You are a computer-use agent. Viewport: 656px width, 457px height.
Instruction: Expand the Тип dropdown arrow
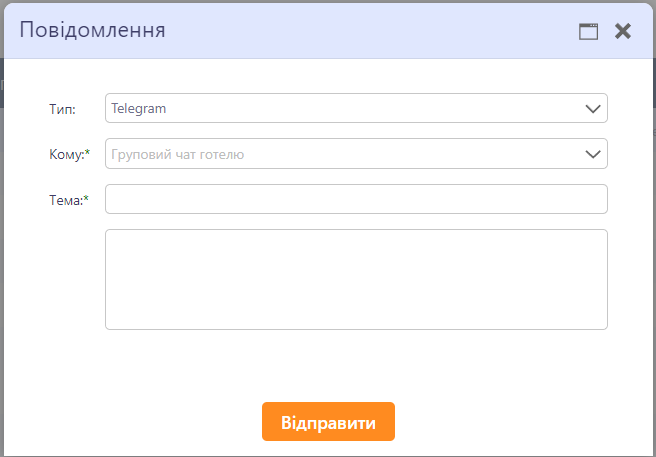point(593,108)
